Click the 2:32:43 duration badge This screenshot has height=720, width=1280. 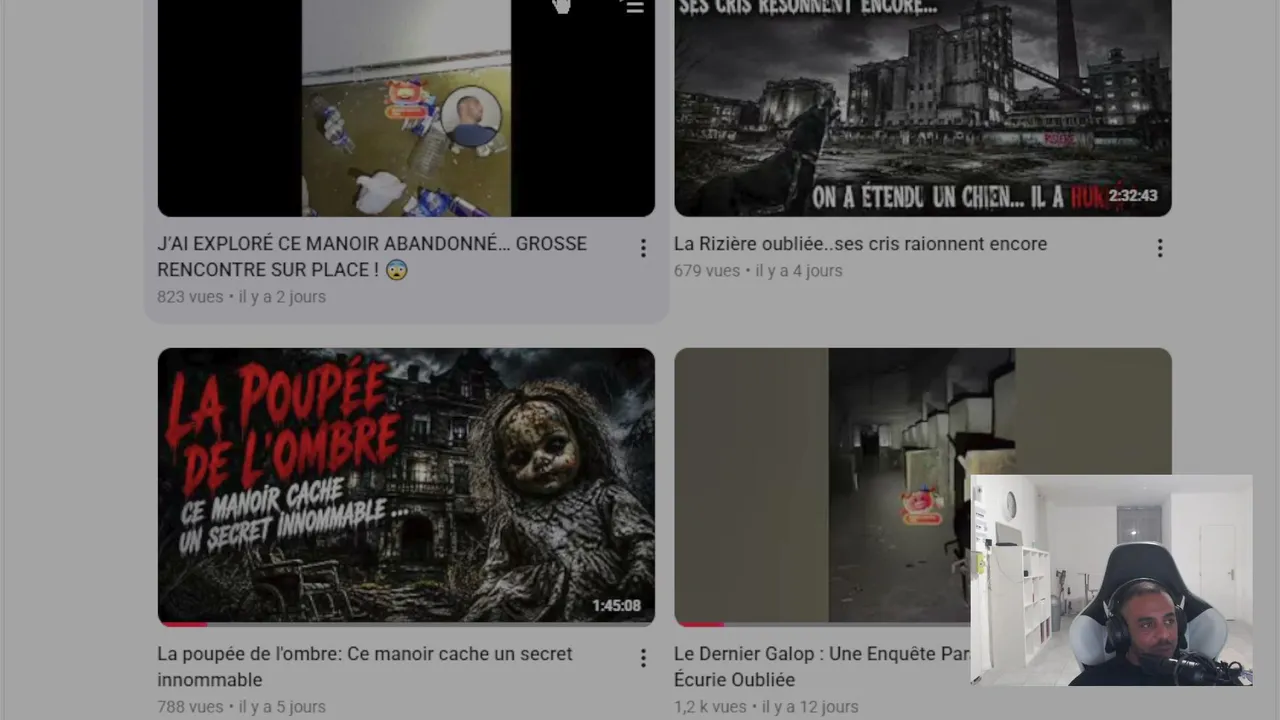coord(1132,196)
